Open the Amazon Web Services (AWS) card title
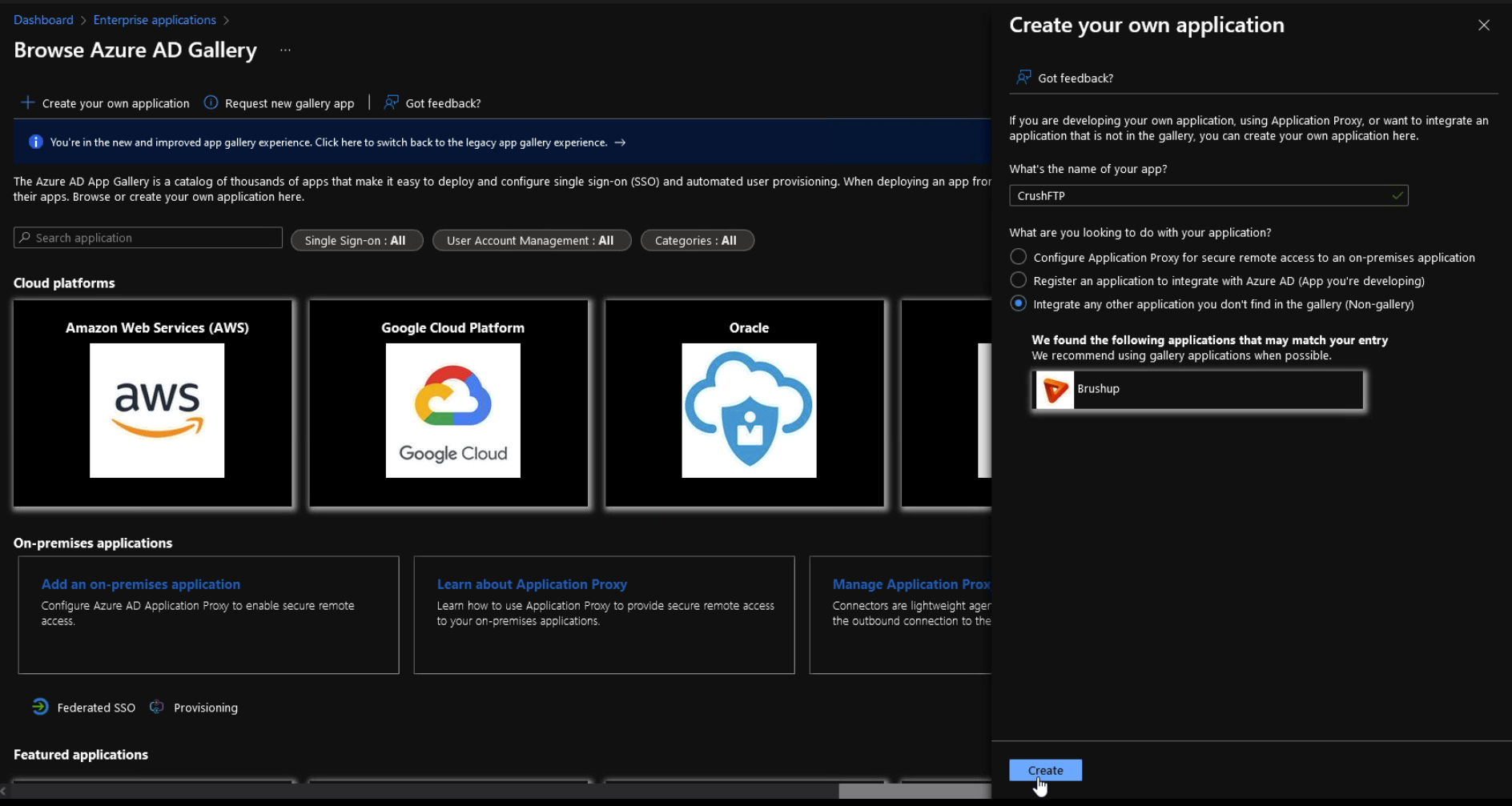The image size is (1512, 806). click(x=157, y=327)
